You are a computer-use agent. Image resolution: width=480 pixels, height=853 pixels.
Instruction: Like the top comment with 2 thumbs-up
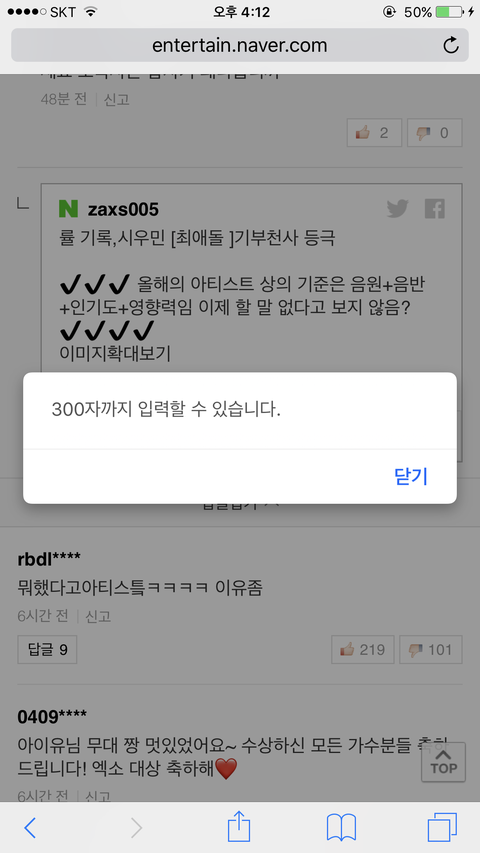374,133
